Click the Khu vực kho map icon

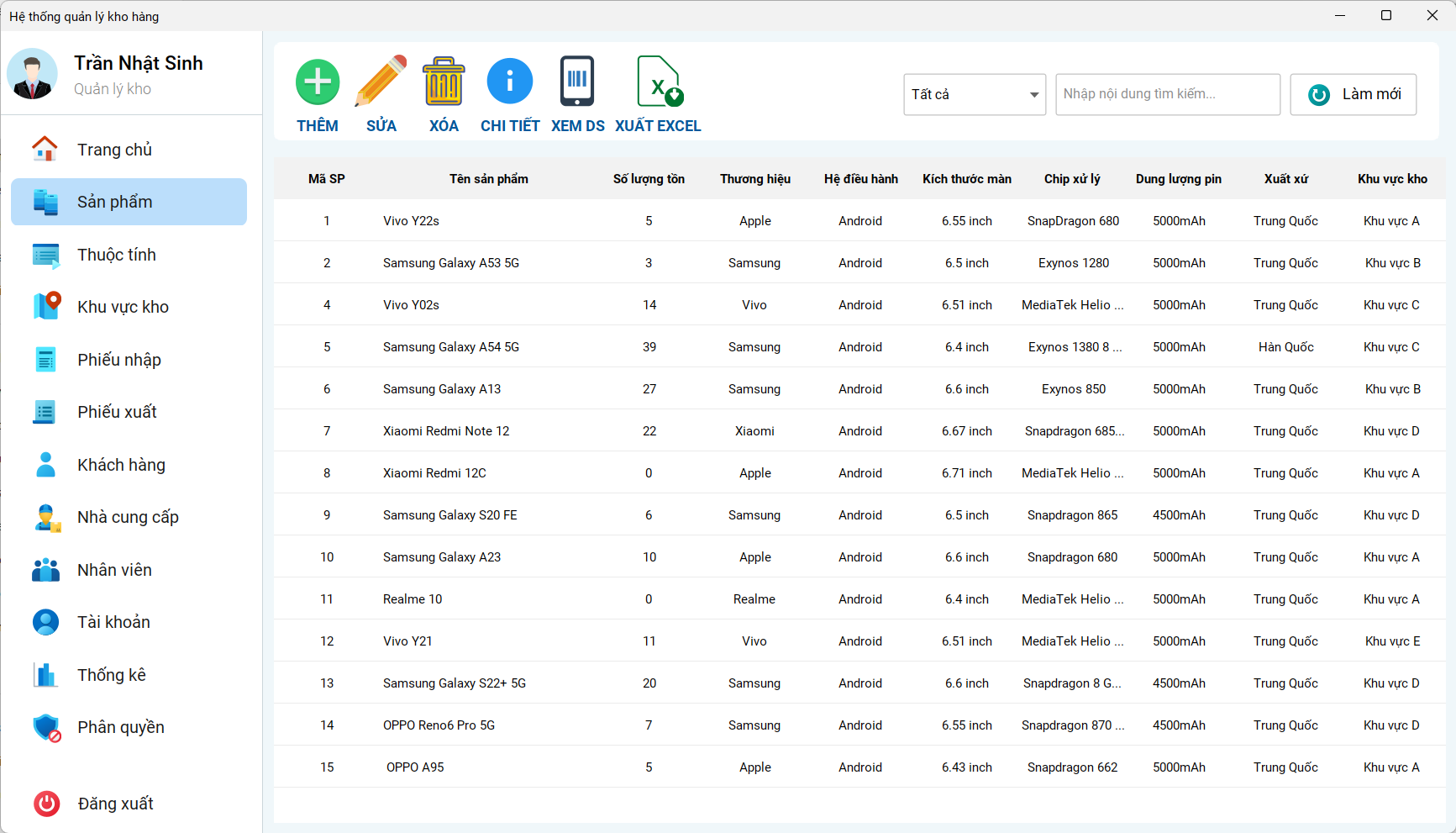tap(47, 306)
